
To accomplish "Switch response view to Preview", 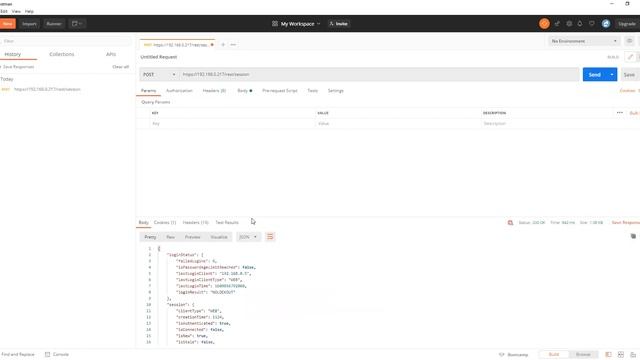I will tap(192, 237).
